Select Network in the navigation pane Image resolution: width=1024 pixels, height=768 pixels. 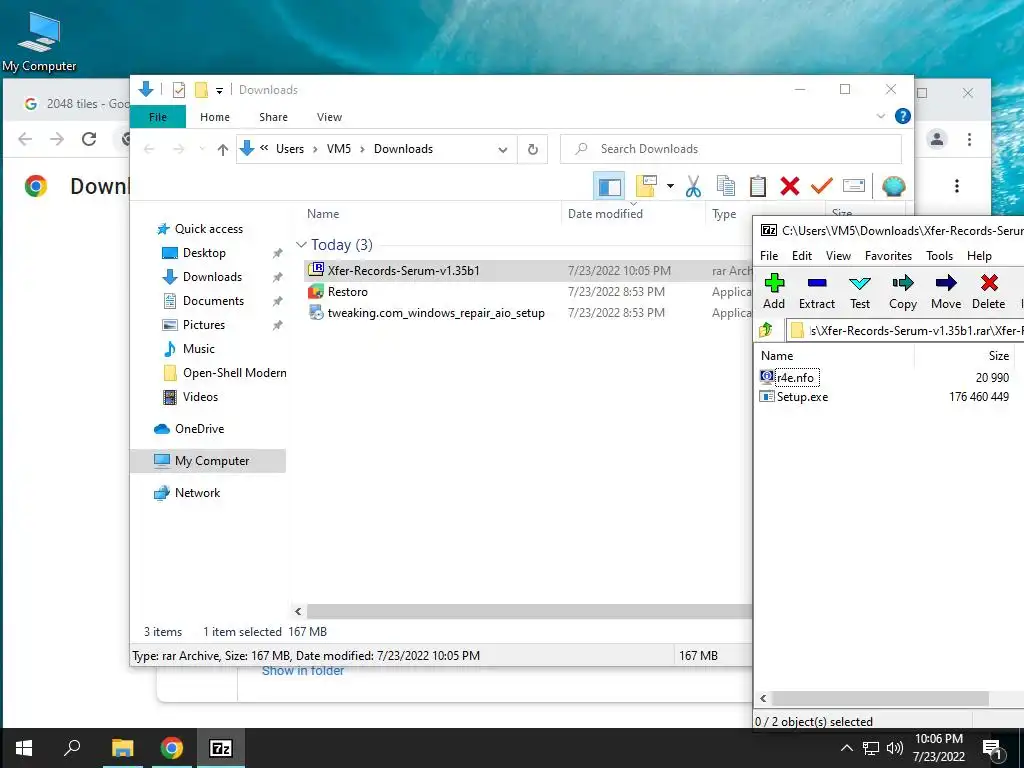[x=197, y=493]
